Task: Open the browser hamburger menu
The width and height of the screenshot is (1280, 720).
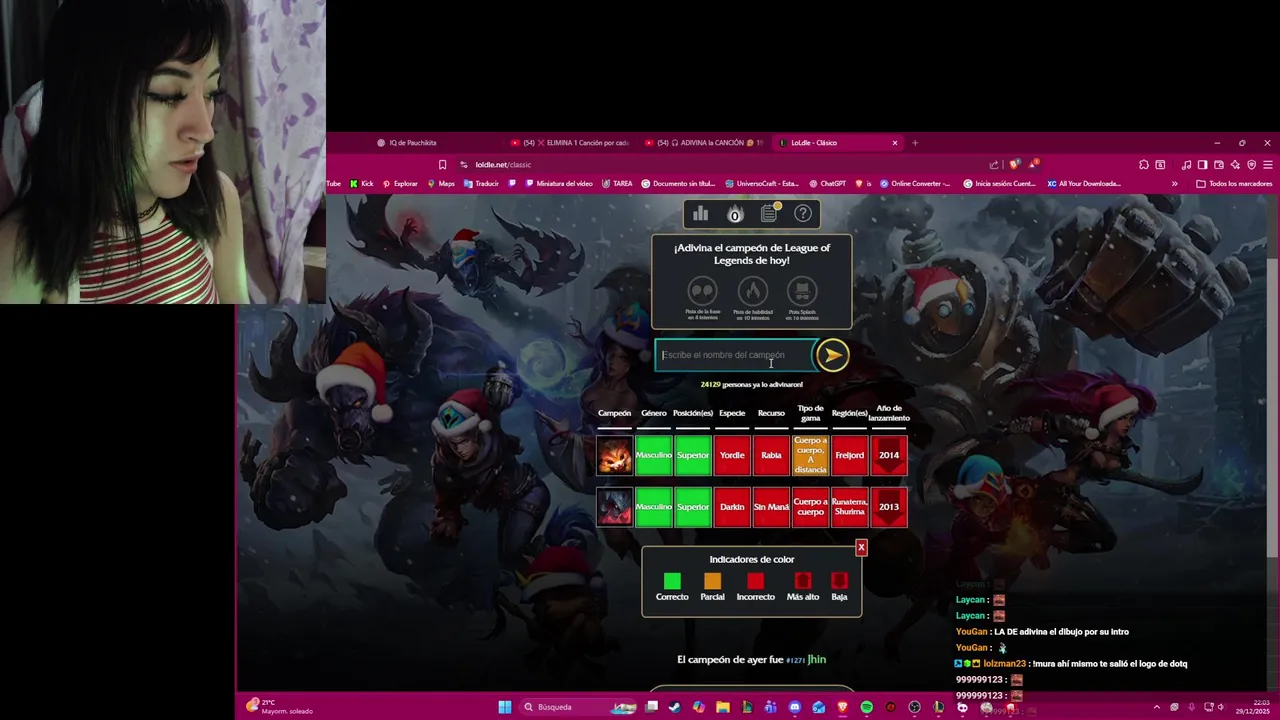Action: tap(1267, 165)
